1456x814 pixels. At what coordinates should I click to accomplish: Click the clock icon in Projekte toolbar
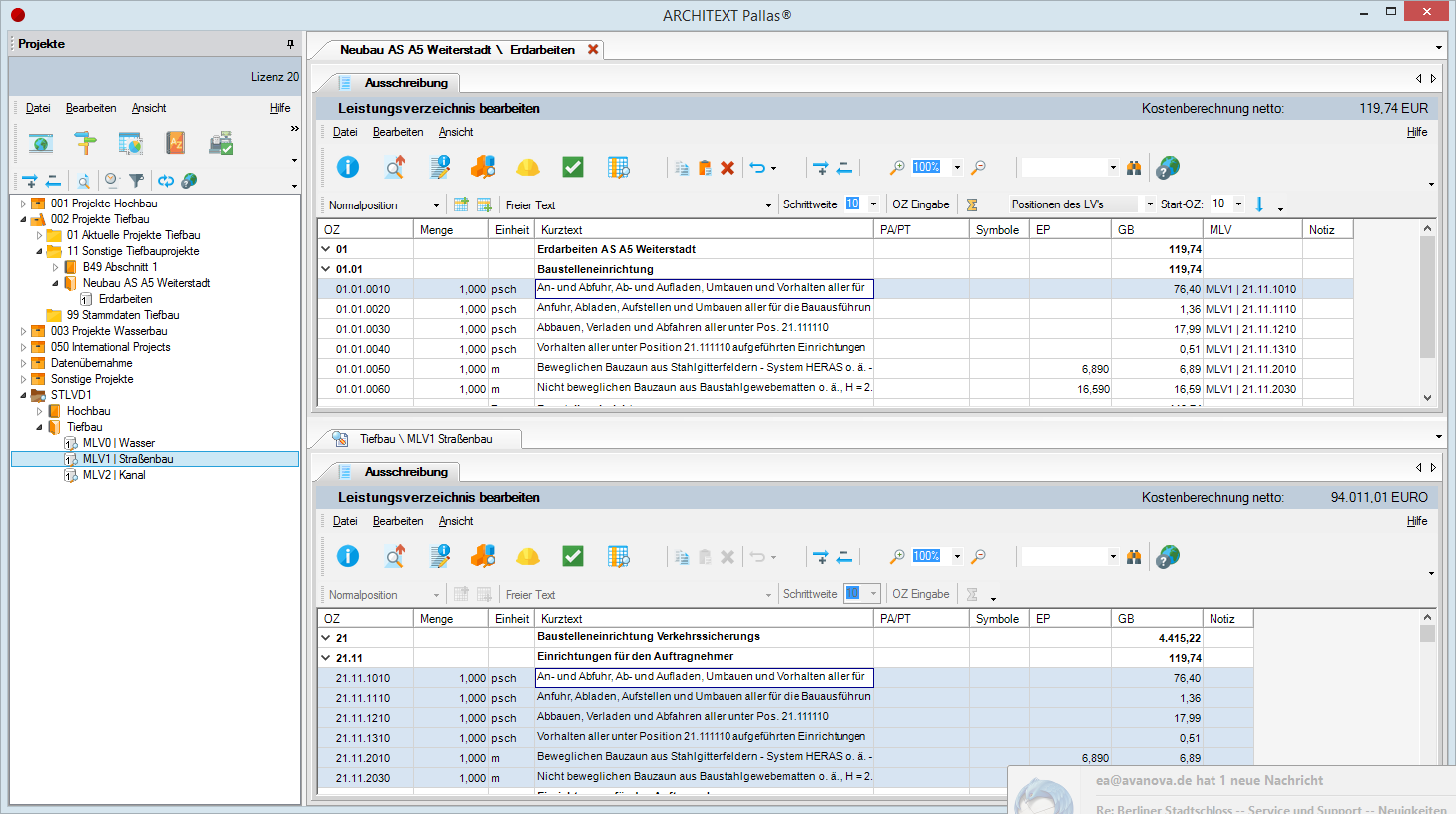[x=112, y=181]
